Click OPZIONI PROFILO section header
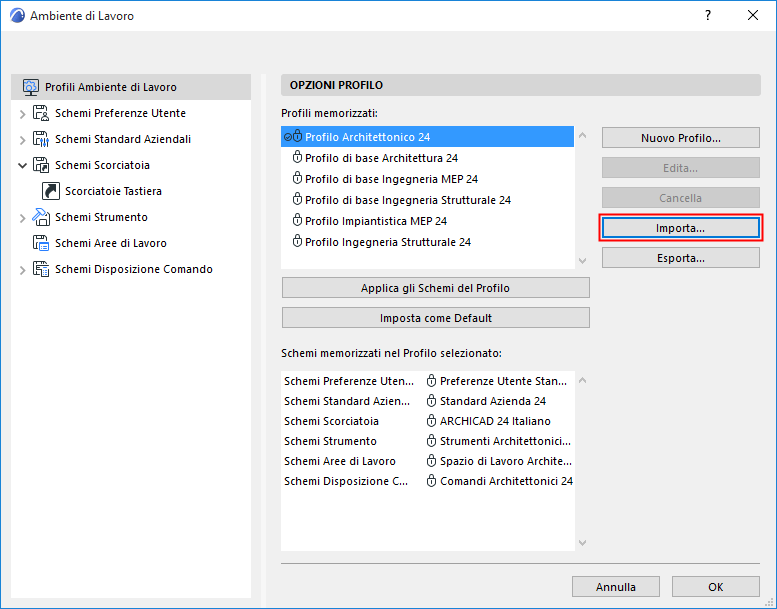Screen dimensions: 777x609 521,85
